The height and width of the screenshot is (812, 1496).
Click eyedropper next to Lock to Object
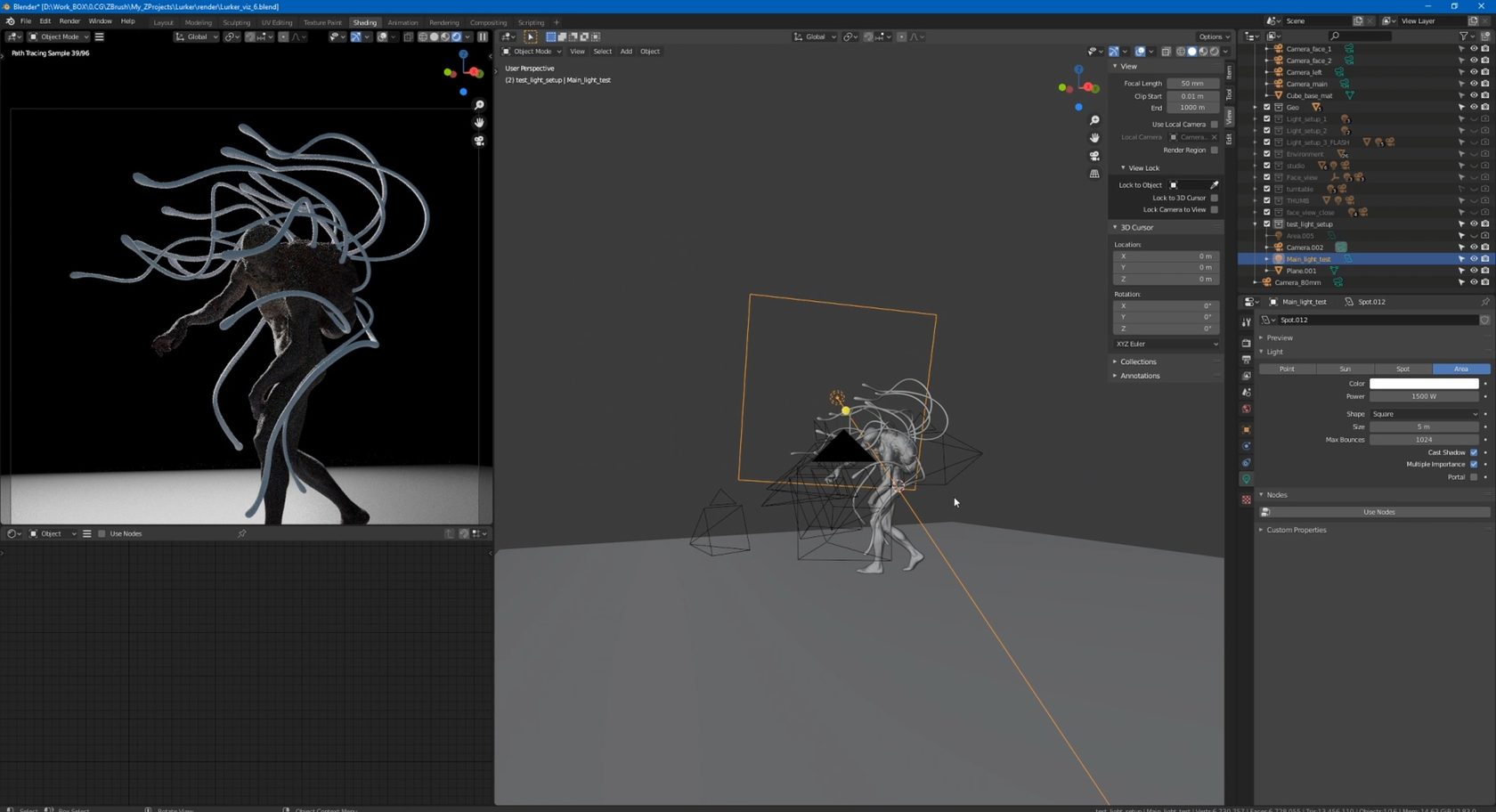coord(1214,185)
